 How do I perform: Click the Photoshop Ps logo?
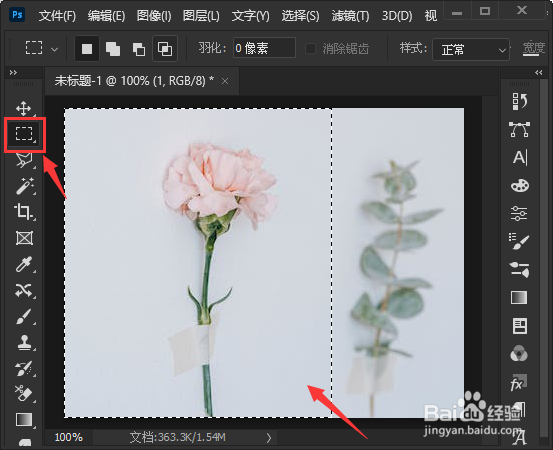[17, 15]
